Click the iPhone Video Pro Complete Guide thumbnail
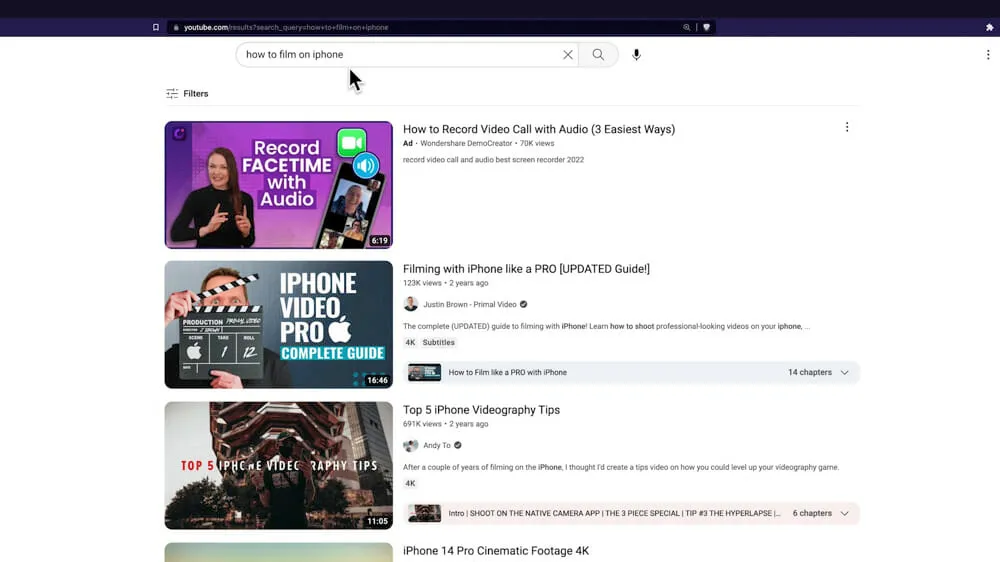Viewport: 1000px width, 562px height. tap(278, 325)
